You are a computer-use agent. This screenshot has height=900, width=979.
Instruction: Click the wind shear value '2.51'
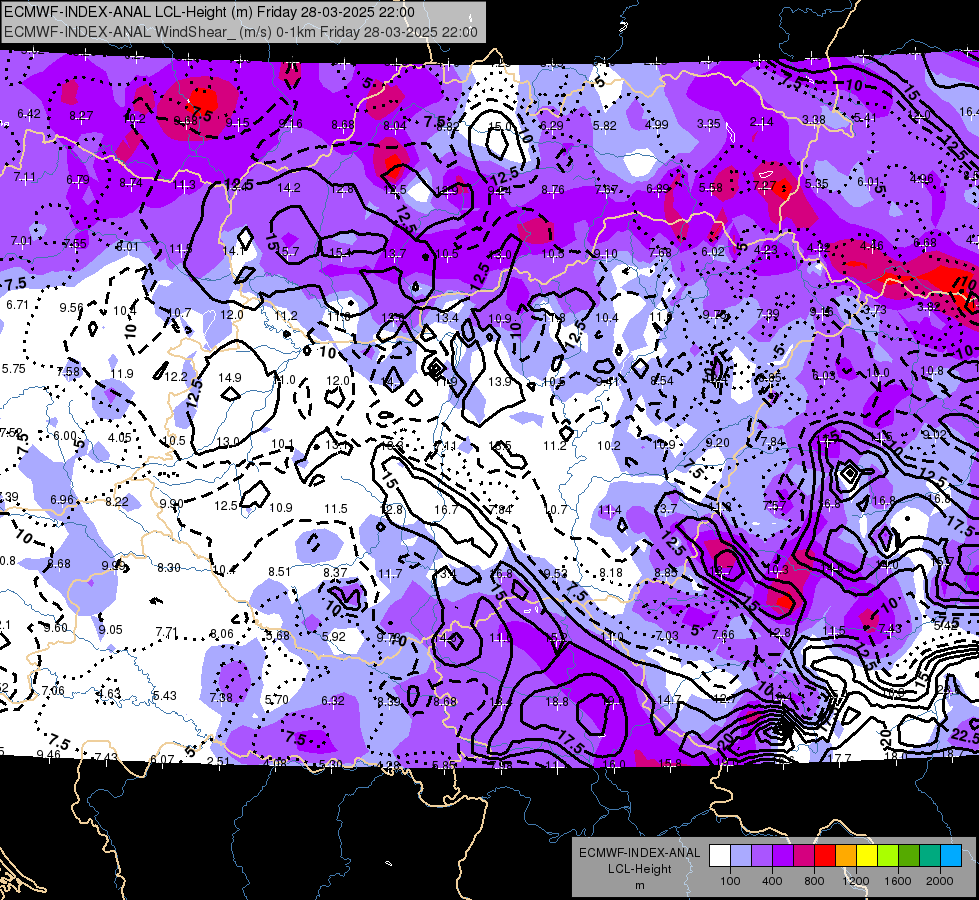click(219, 761)
